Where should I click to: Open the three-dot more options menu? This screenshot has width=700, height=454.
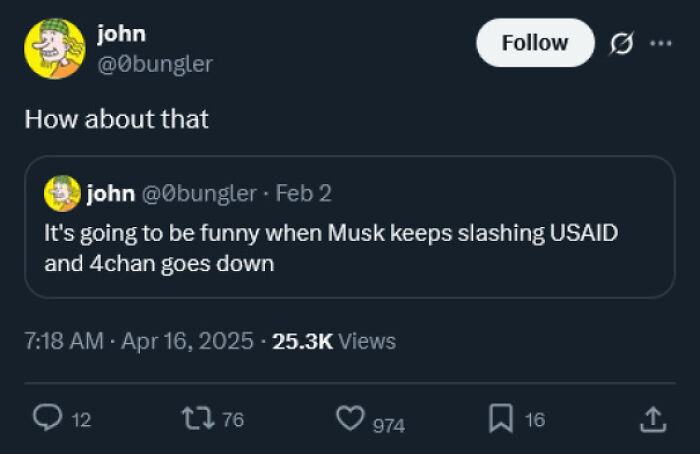coord(660,43)
